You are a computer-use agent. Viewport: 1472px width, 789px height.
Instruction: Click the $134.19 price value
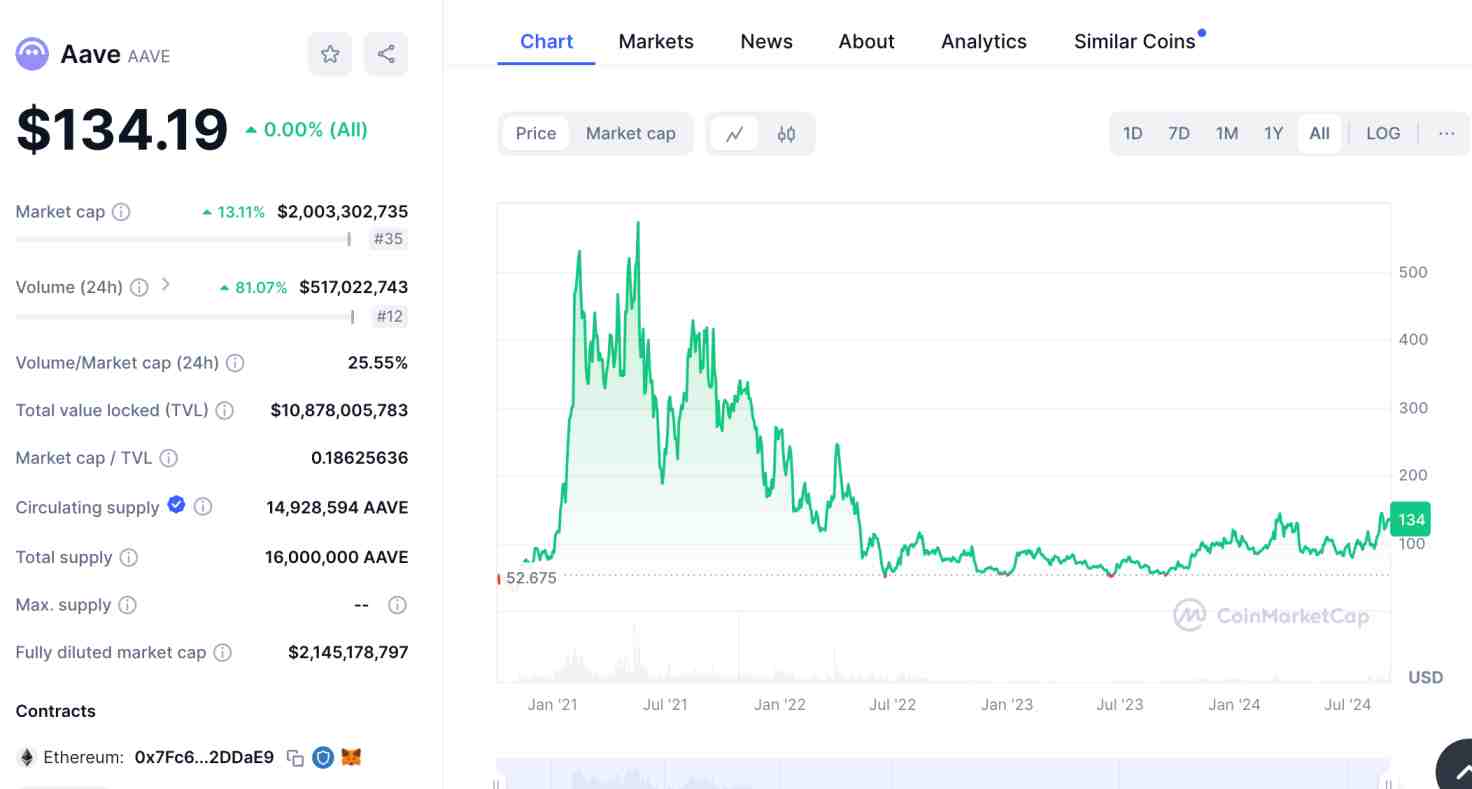(x=122, y=130)
